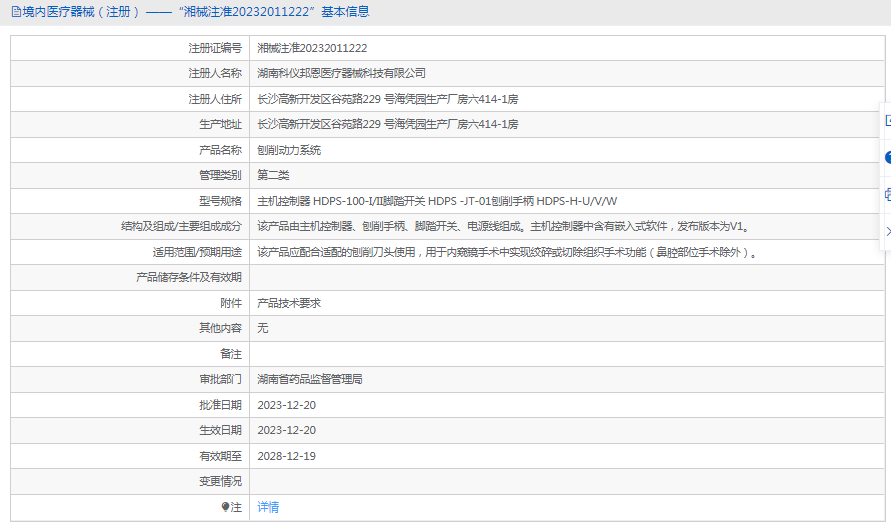Select attachment value 产品技术要求
Viewport: 891px width, 530px height.
289,303
